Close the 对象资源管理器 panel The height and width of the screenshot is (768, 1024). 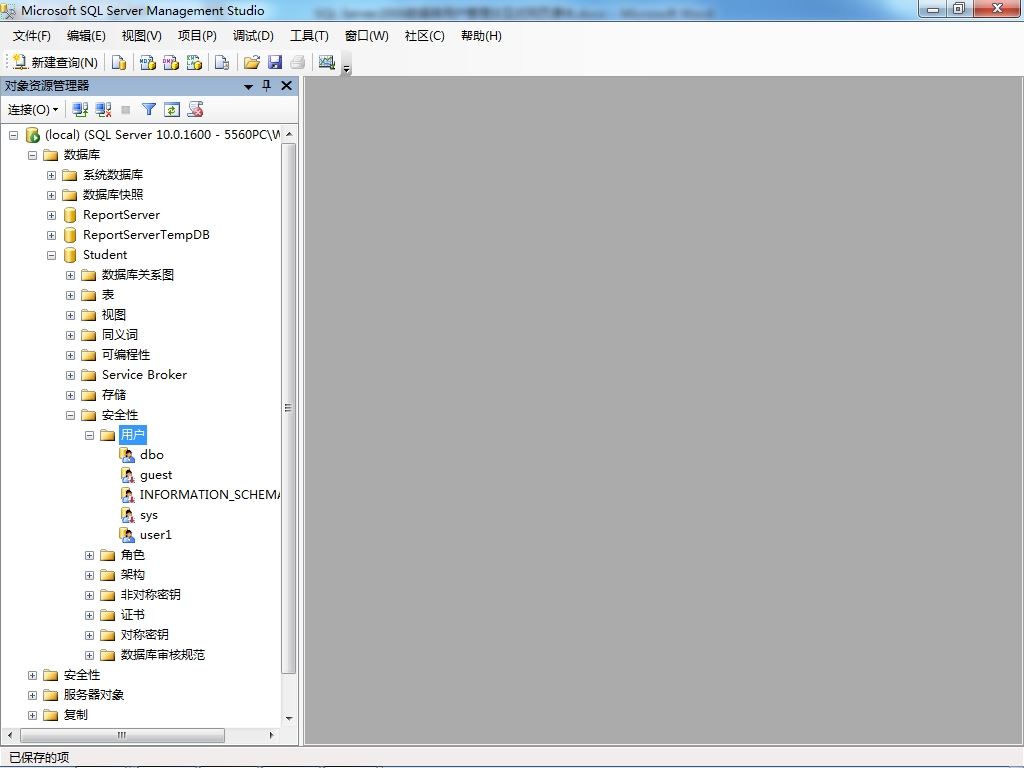coord(286,86)
